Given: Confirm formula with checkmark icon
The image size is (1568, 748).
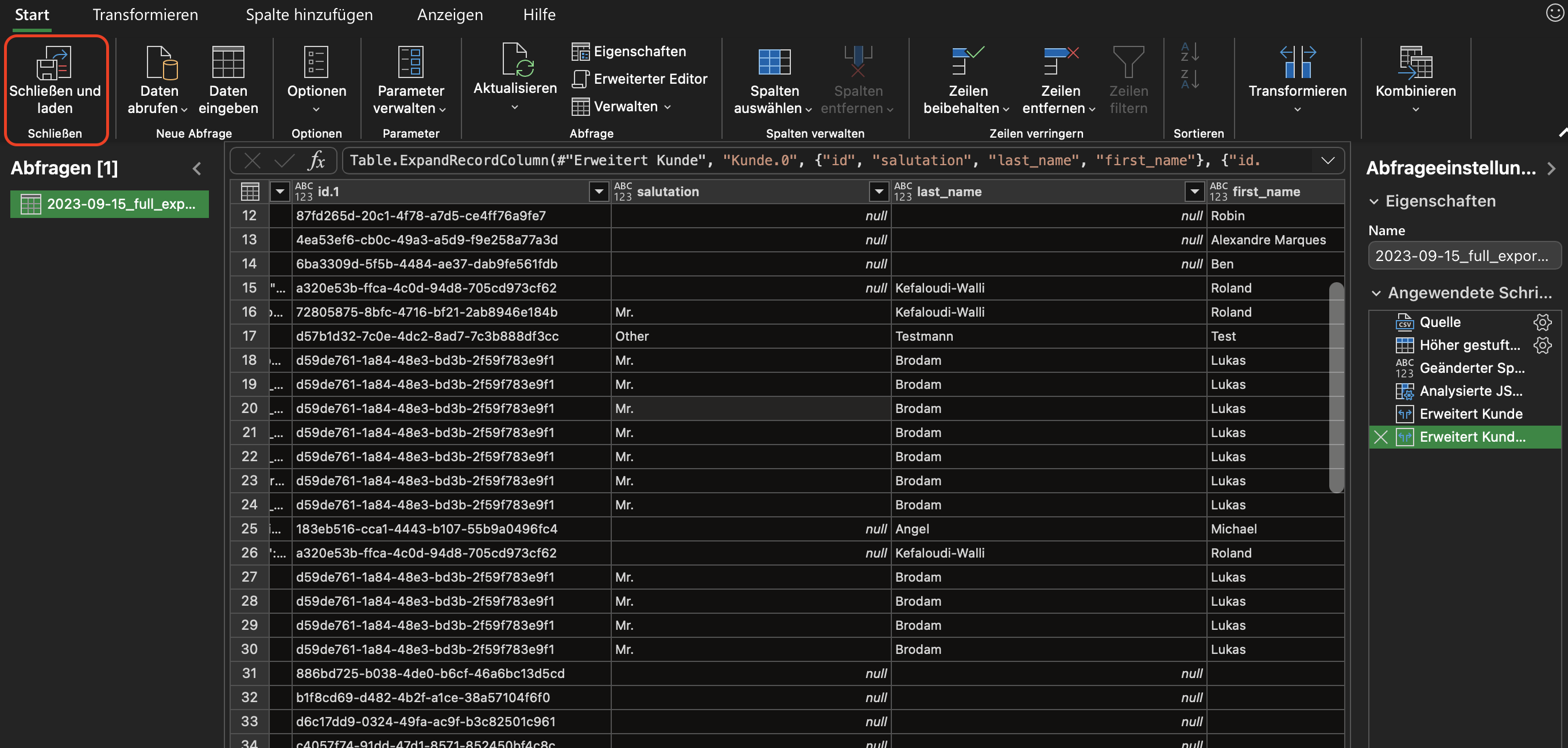Looking at the screenshot, I should 284,161.
